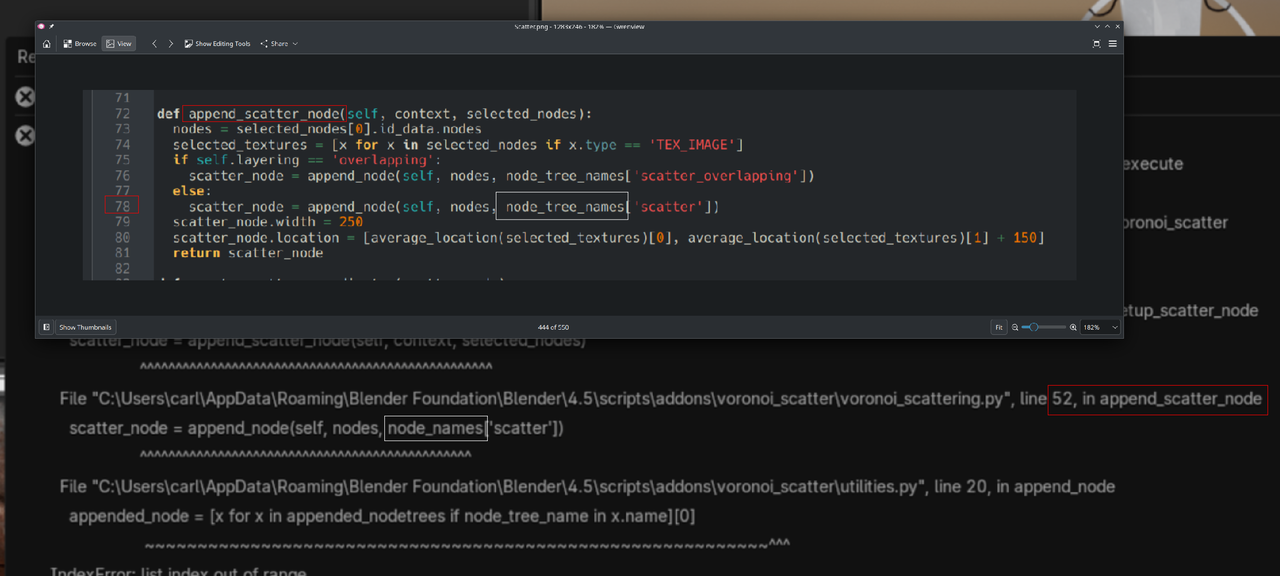Viewport: 1280px width, 576px height.
Task: Click the displayed code screenshot image
Action: pyautogui.click(x=579, y=185)
